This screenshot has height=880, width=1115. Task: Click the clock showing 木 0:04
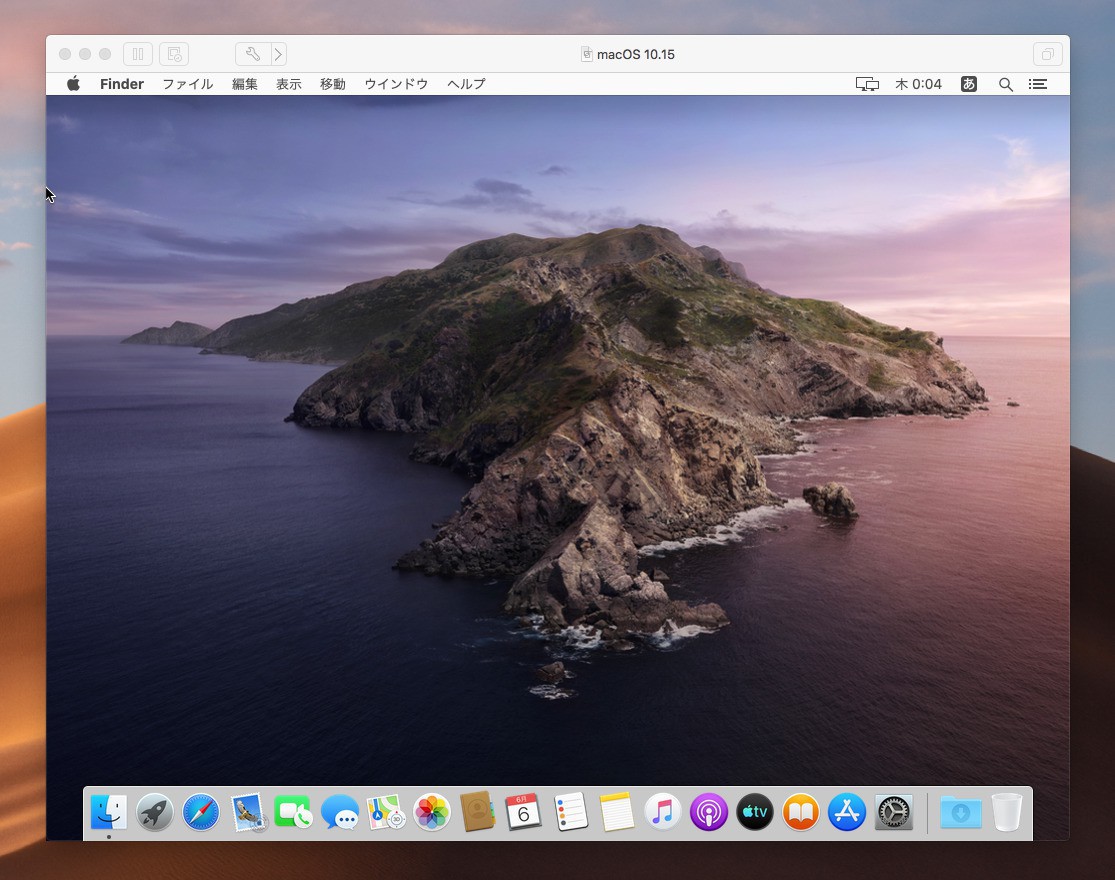pos(918,84)
